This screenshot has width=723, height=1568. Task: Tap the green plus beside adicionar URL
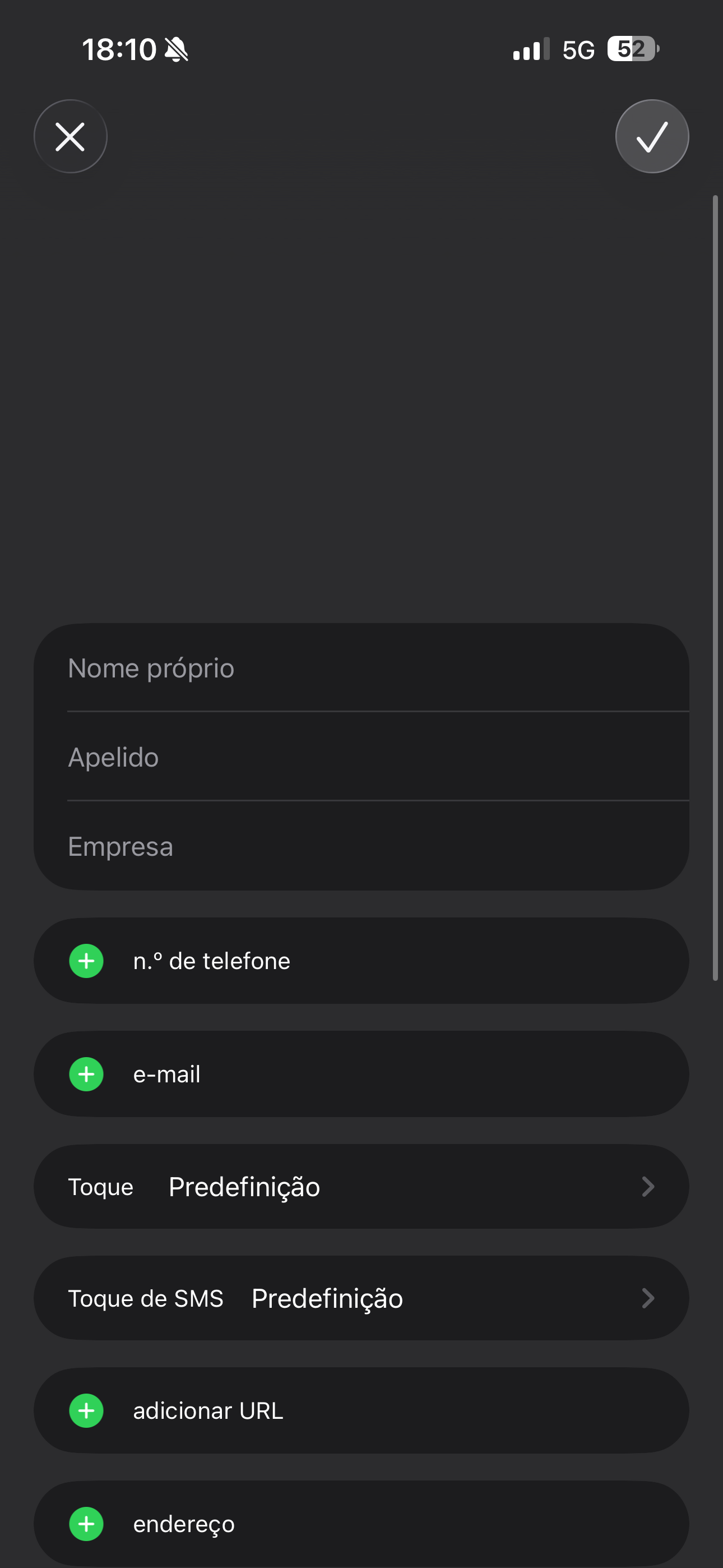[86, 1410]
